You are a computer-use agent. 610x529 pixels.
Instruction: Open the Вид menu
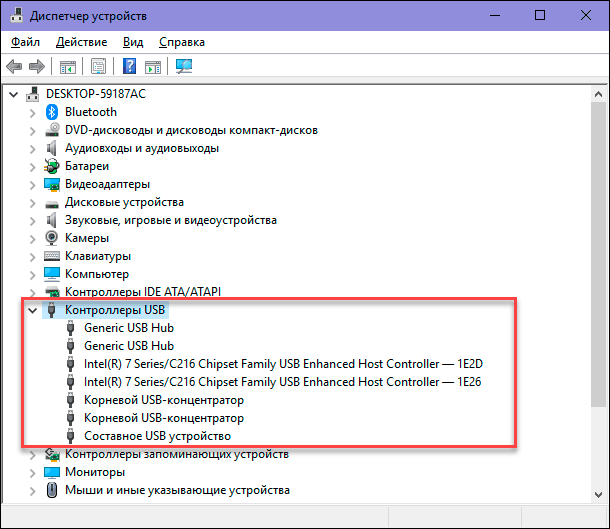133,42
